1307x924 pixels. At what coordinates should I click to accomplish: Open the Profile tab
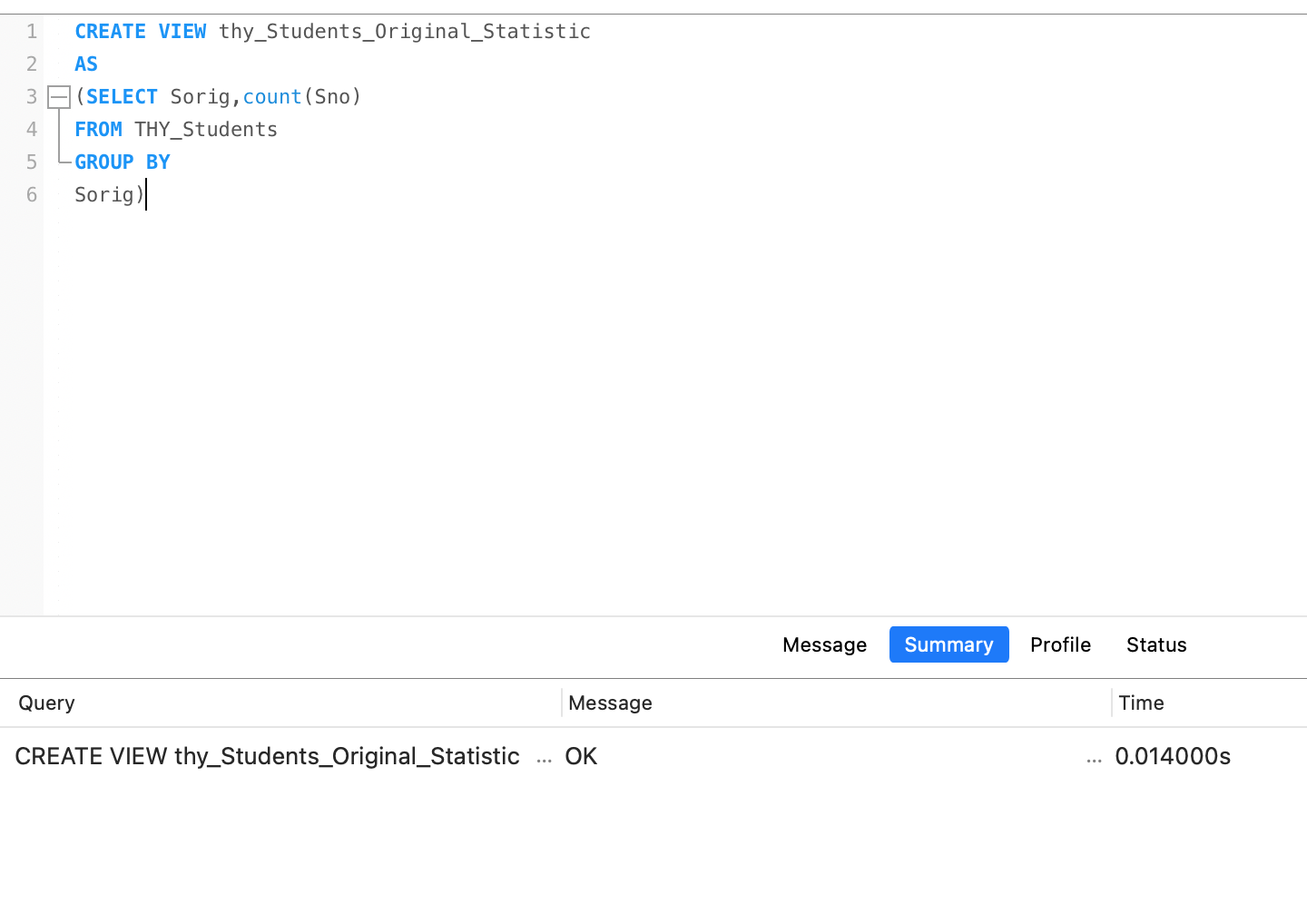point(1060,644)
